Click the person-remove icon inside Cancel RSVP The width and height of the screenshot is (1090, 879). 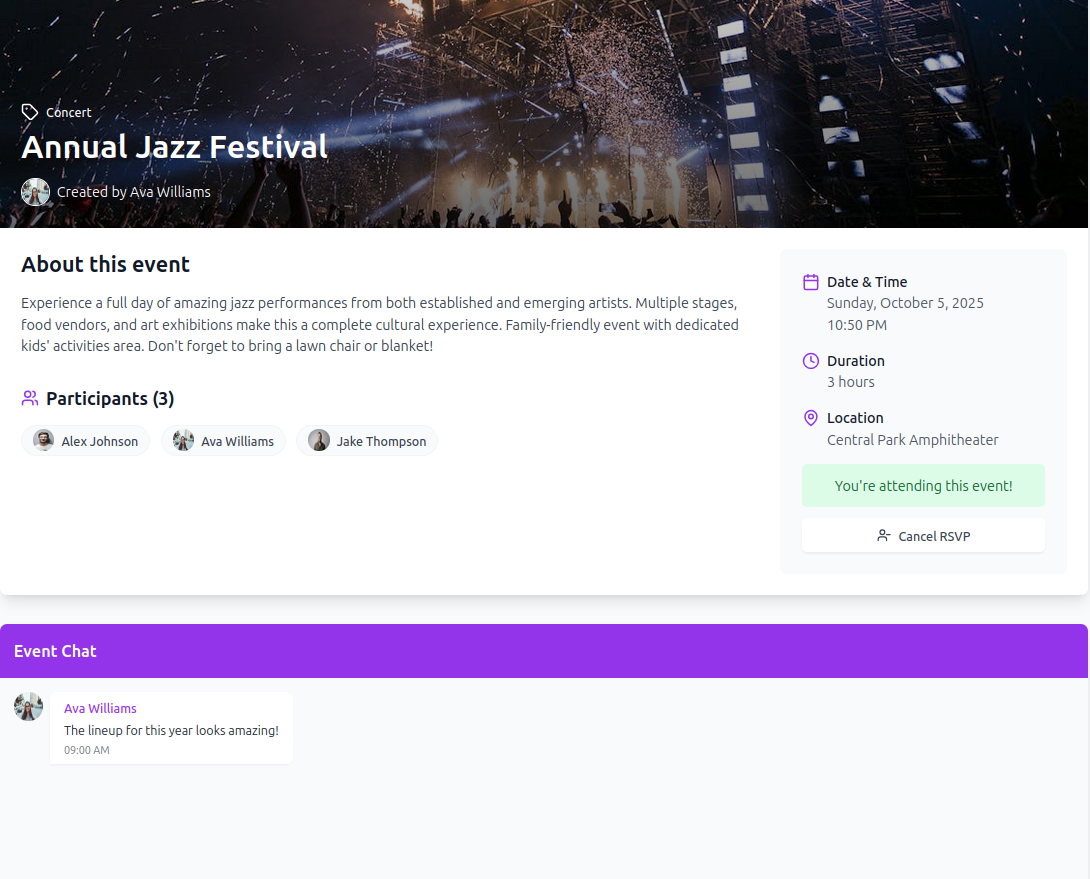tap(881, 535)
